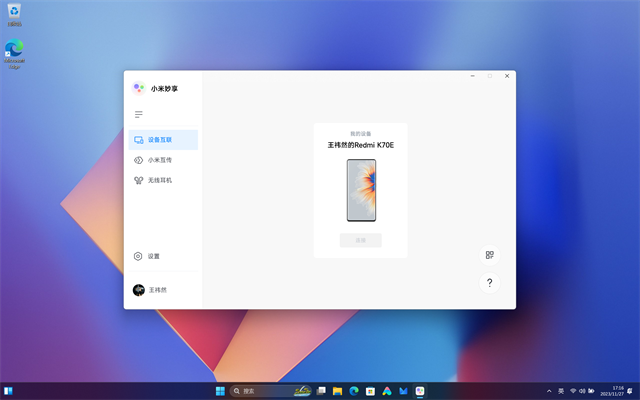This screenshot has width=640, height=400.
Task: Open the Windows Start menu
Action: [x=220, y=391]
